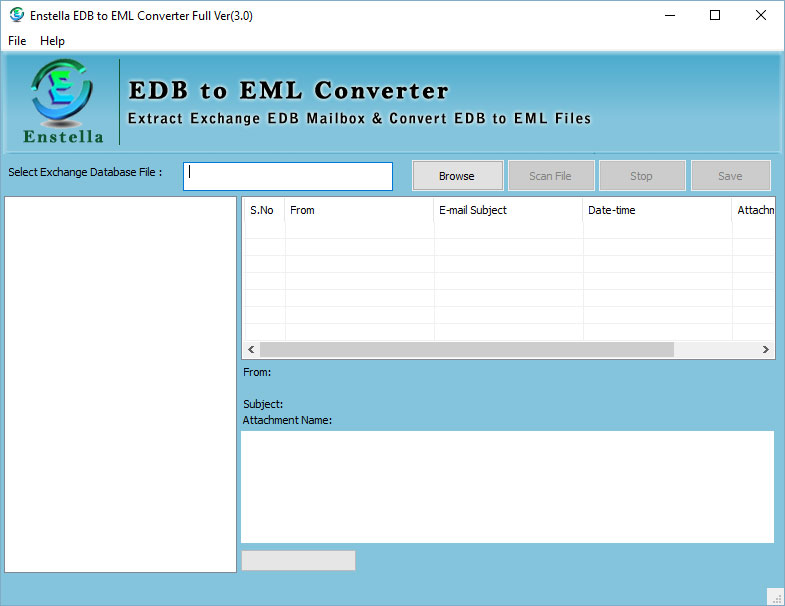The height and width of the screenshot is (606, 785).
Task: Click the S.No column header
Action: [x=263, y=210]
